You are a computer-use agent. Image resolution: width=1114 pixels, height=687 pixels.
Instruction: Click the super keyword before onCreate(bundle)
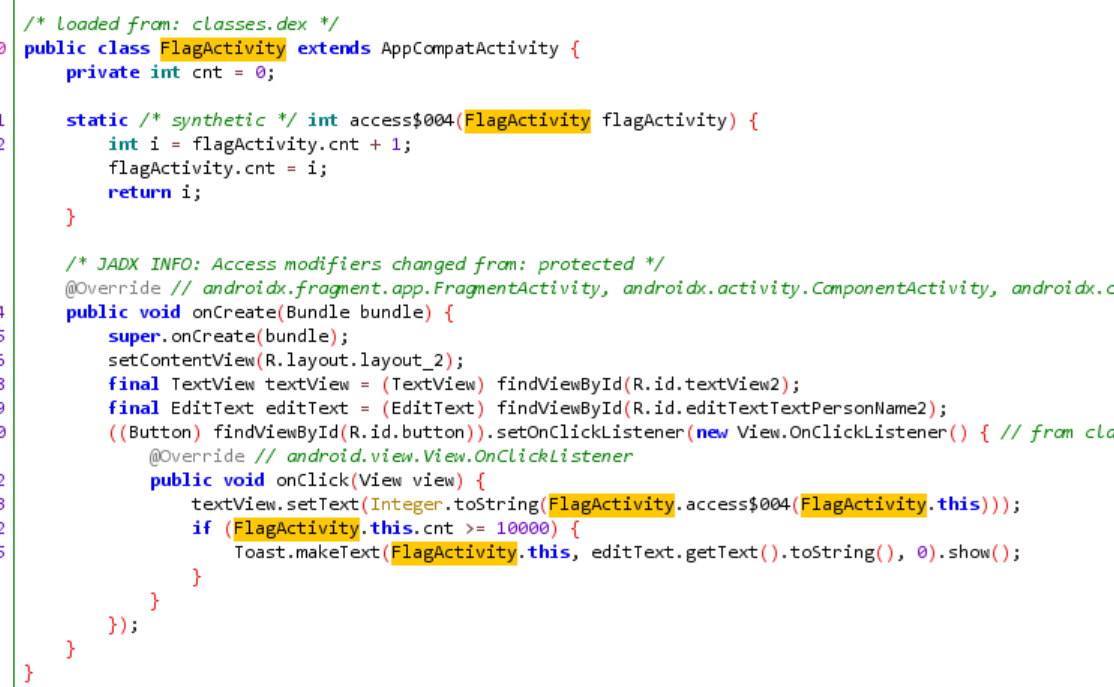tap(133, 336)
